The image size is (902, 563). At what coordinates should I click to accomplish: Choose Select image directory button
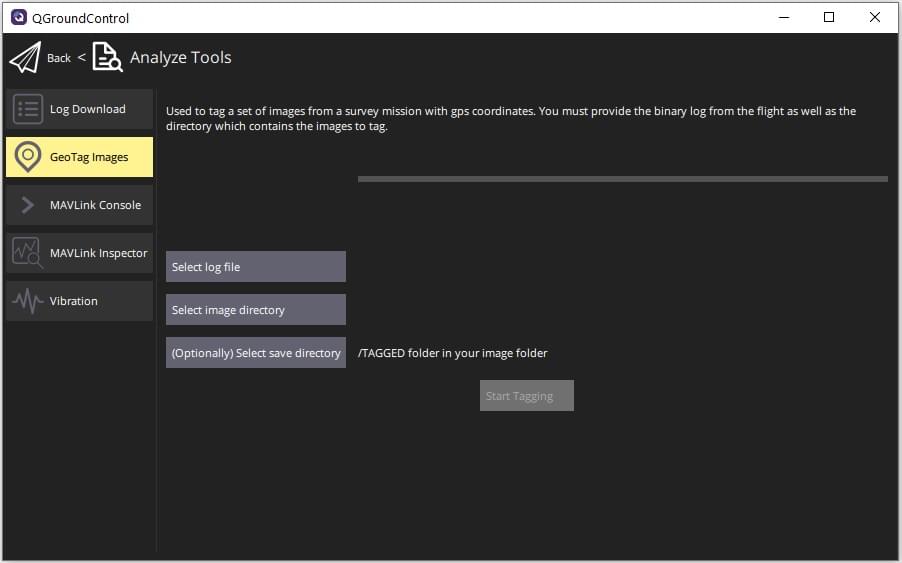click(255, 310)
